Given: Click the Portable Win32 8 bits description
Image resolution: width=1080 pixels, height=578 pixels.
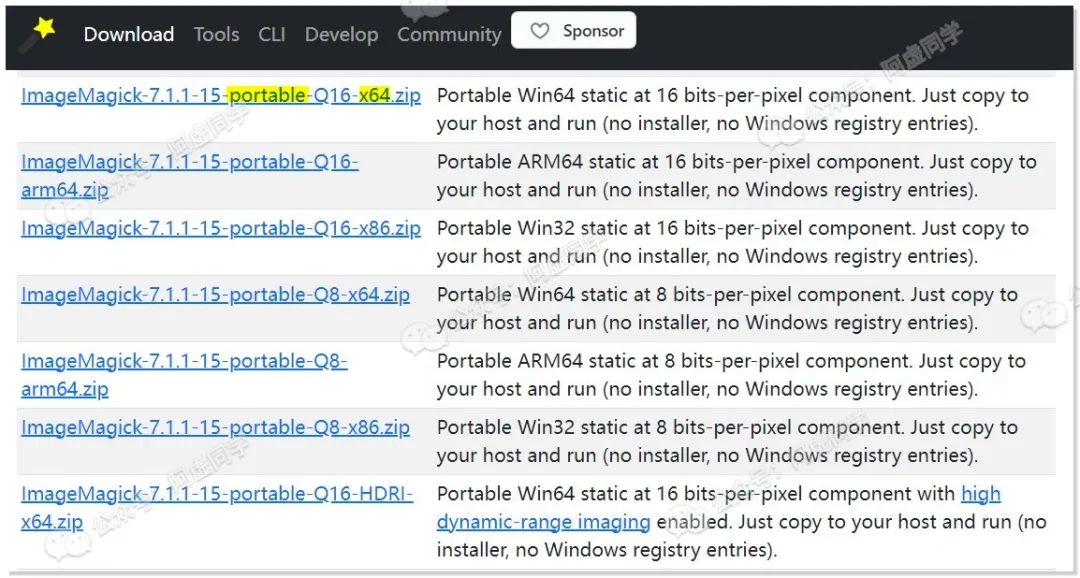Looking at the screenshot, I should (727, 441).
